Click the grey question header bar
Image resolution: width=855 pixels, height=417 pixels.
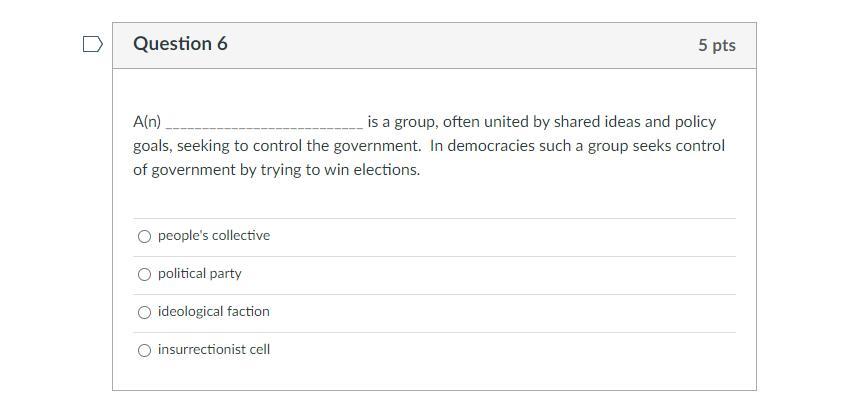point(450,45)
